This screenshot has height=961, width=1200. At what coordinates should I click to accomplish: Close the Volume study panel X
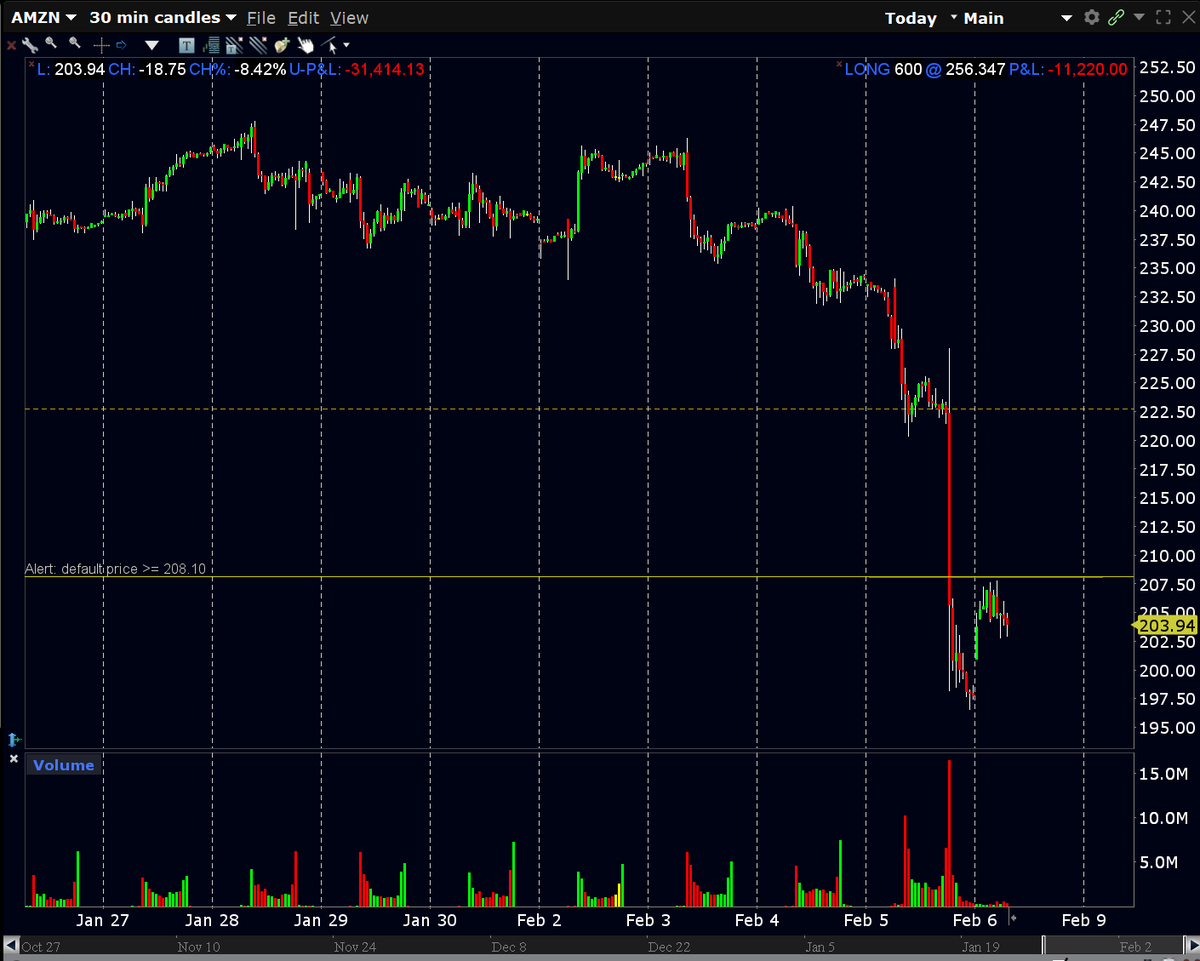14,759
